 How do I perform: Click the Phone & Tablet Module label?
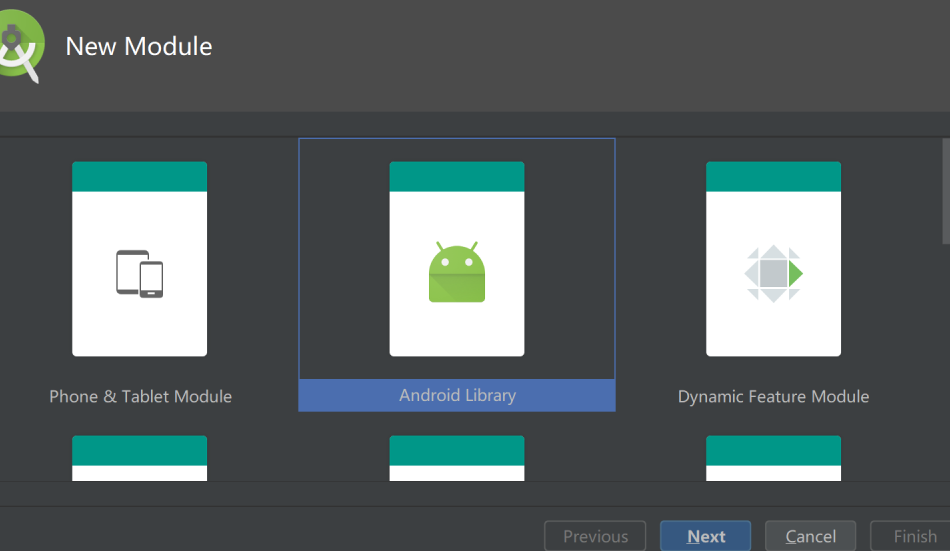click(x=141, y=396)
